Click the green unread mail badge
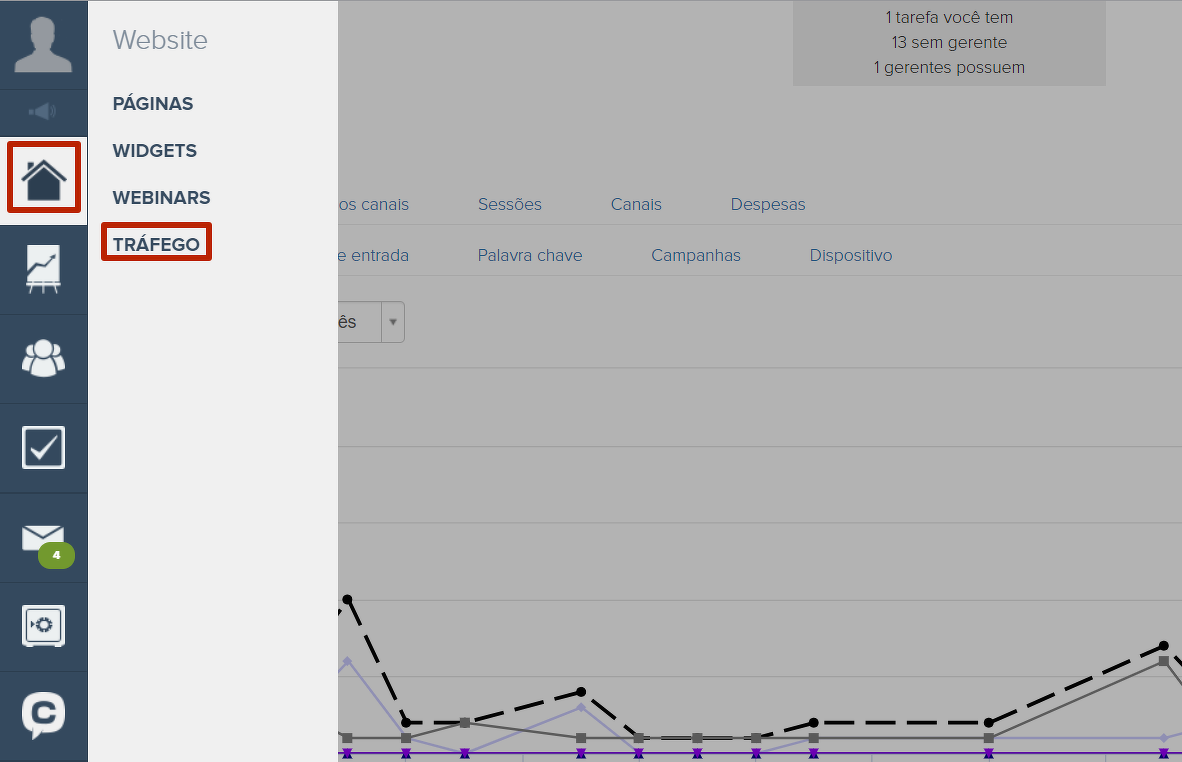 pyautogui.click(x=56, y=555)
